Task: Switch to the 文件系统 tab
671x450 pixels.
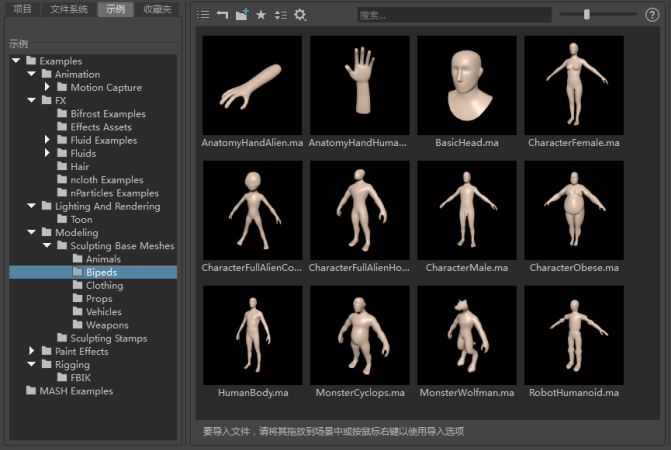Action: click(68, 9)
